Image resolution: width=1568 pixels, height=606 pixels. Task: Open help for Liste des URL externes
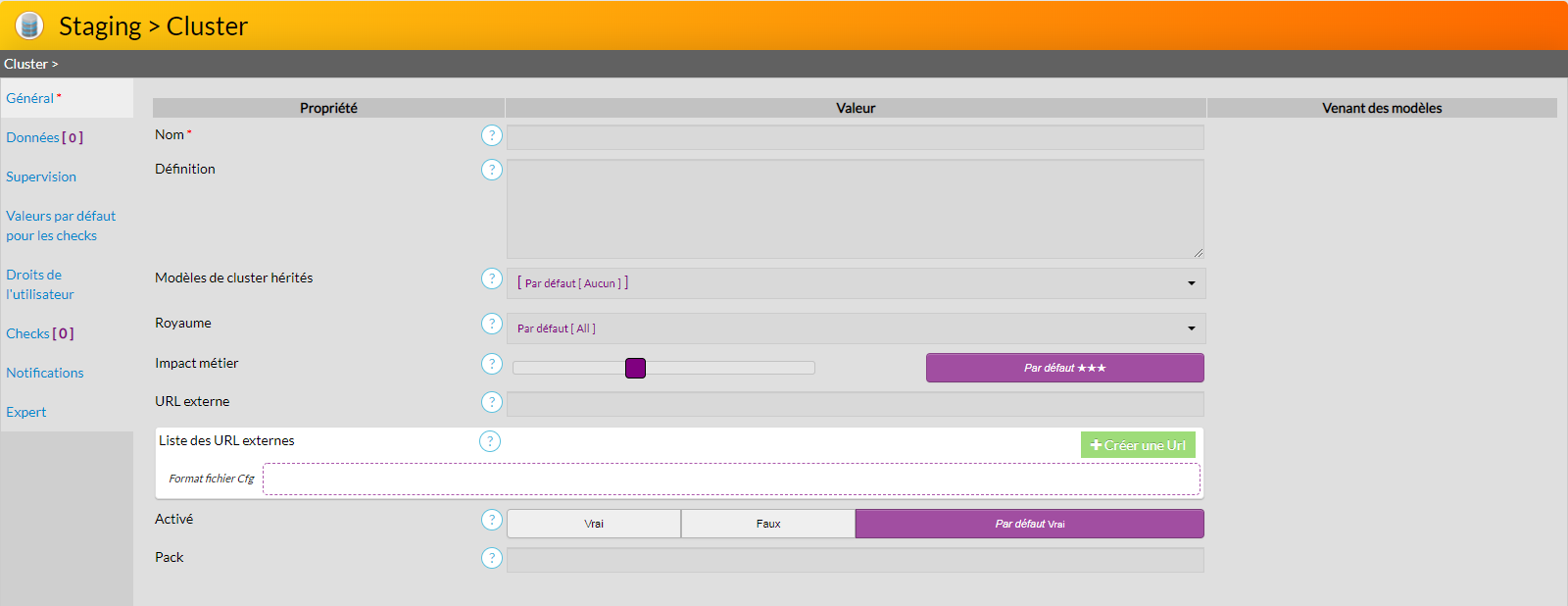pos(490,441)
